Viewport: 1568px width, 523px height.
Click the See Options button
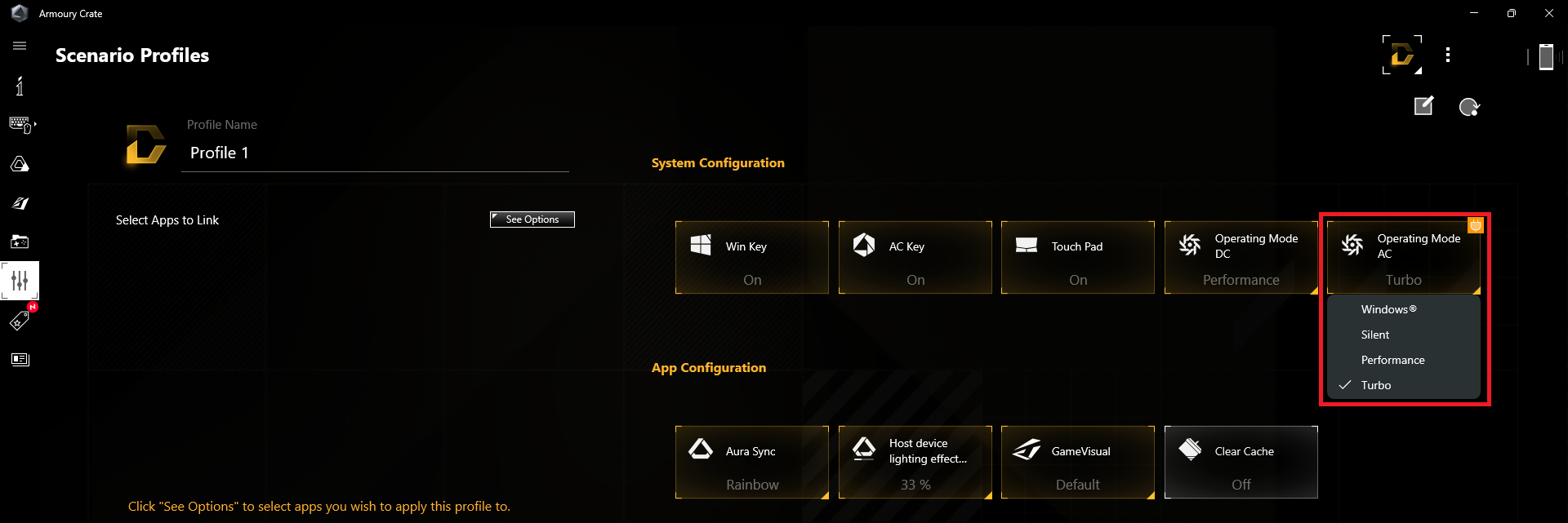pyautogui.click(x=532, y=219)
